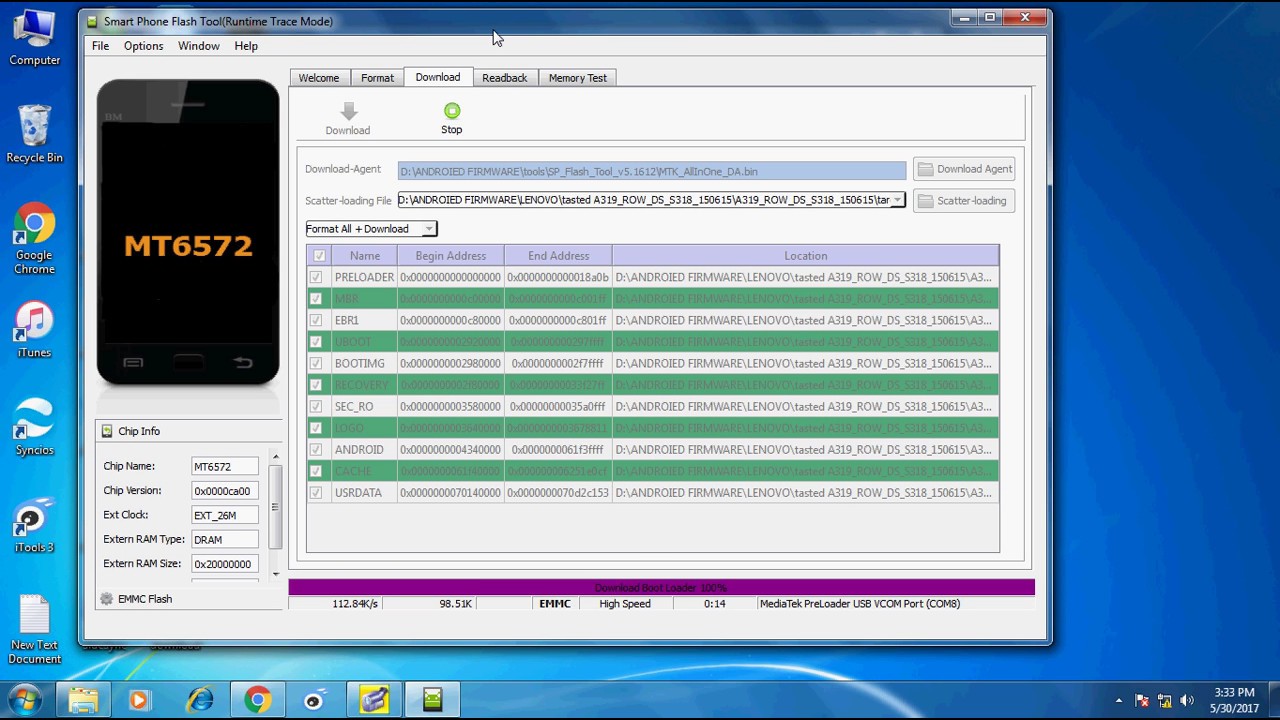Switch to the Memory Test tab
Viewport: 1280px width, 720px height.
[x=577, y=78]
